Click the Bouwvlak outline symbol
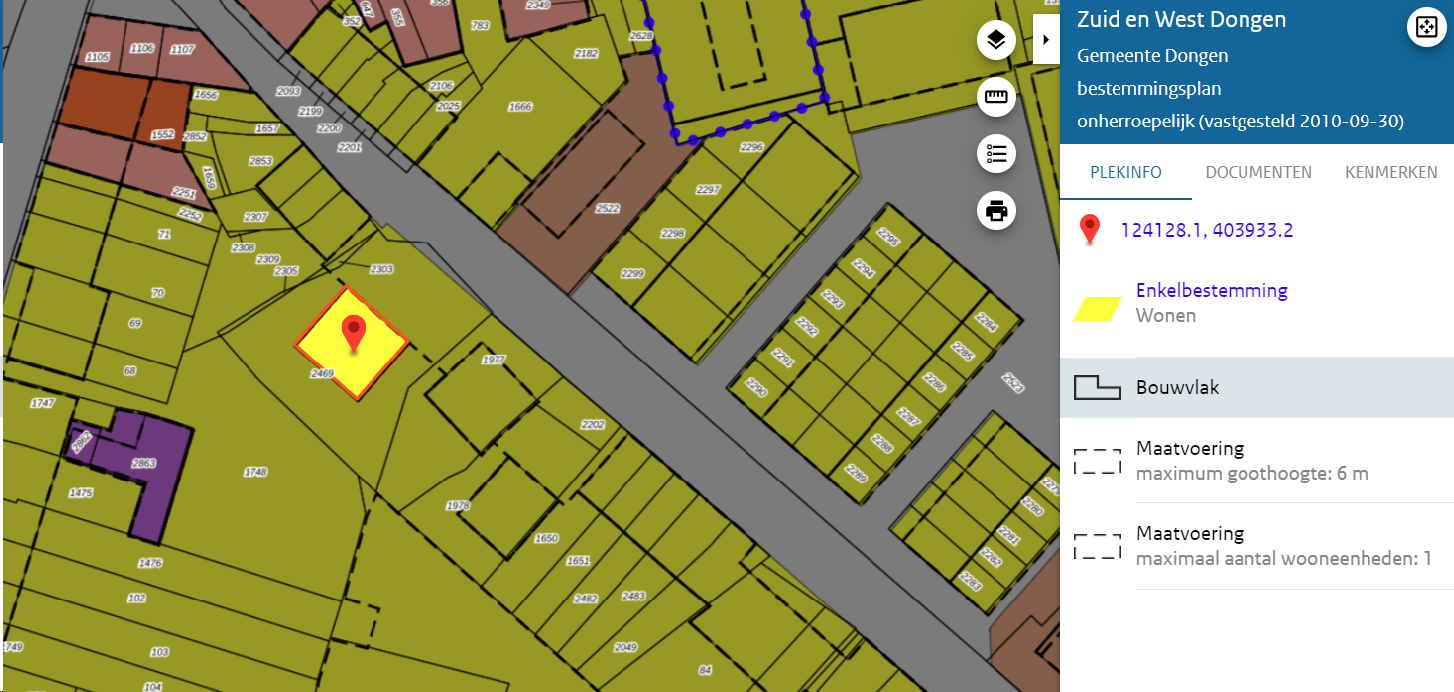 click(x=1096, y=388)
